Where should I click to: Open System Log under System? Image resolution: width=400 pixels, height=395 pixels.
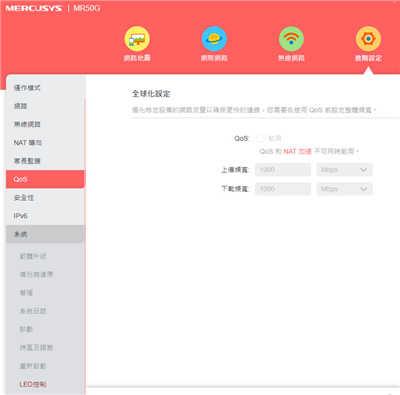pos(33,311)
